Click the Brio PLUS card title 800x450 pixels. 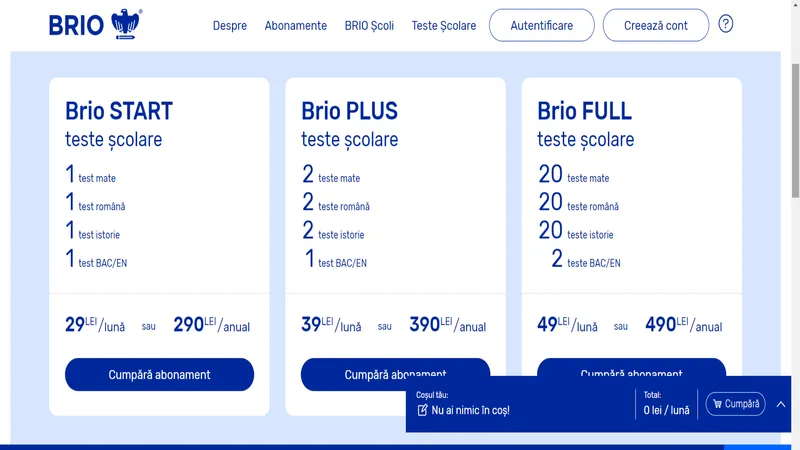349,110
